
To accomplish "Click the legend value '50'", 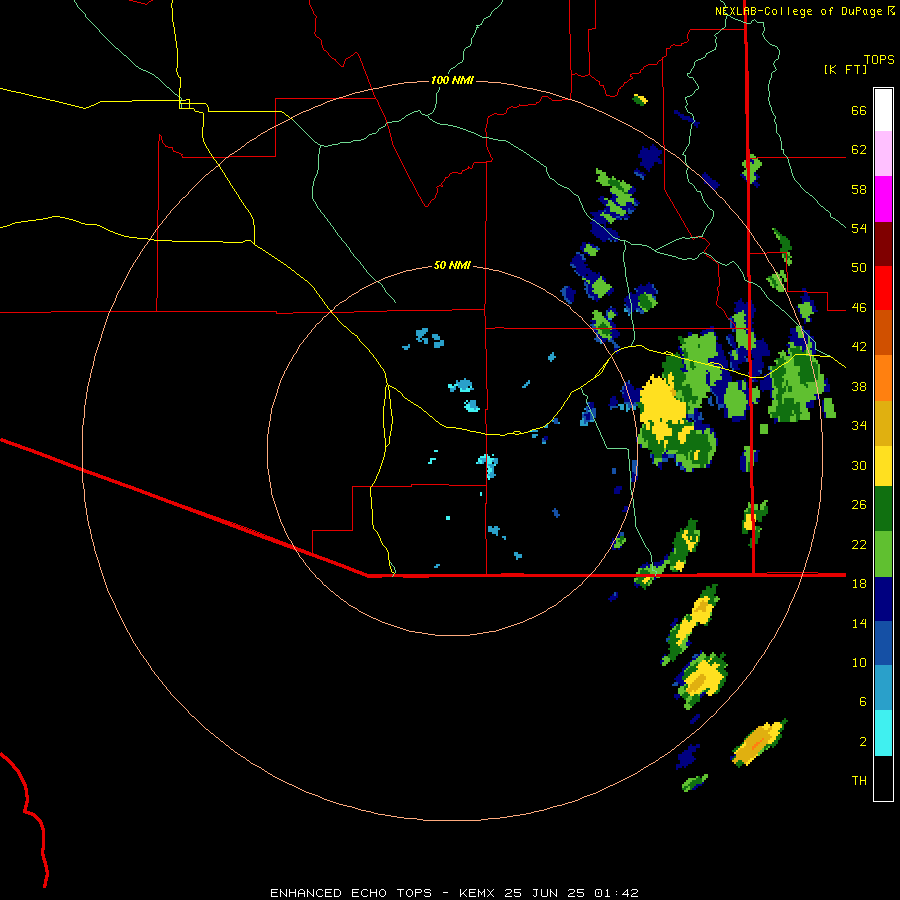I will point(859,268).
